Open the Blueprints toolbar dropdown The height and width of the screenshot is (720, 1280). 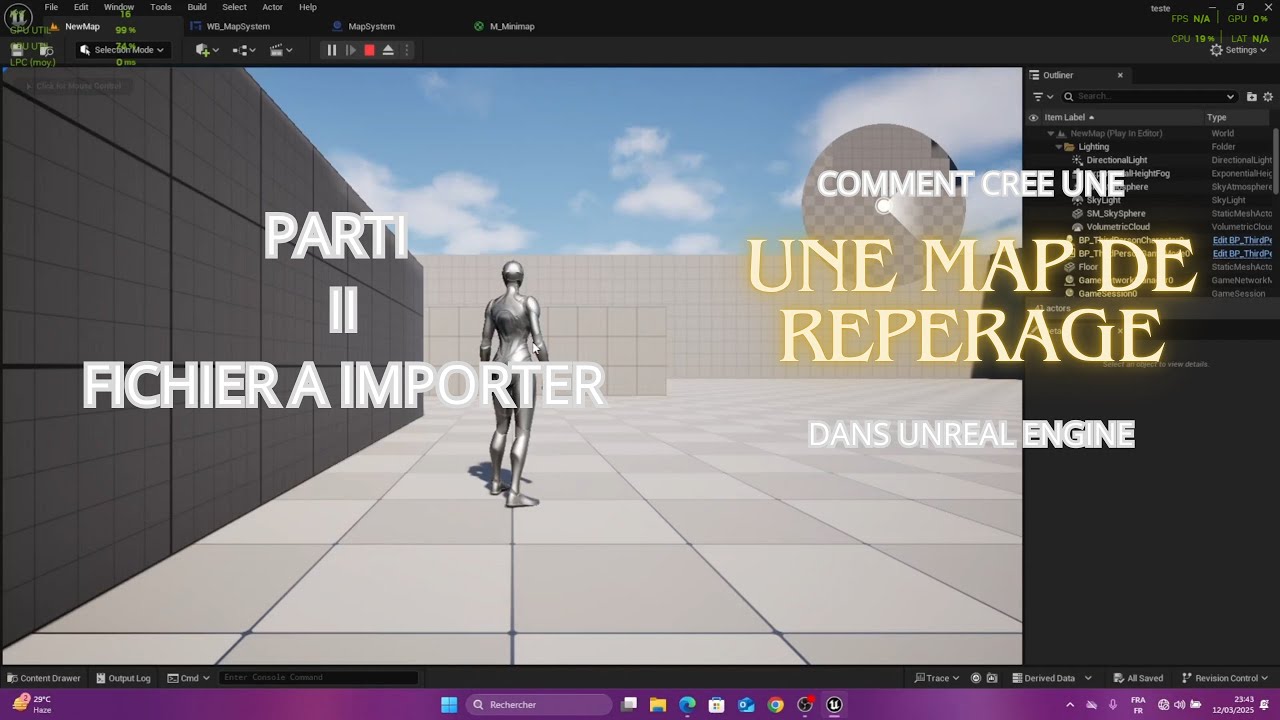tap(244, 50)
